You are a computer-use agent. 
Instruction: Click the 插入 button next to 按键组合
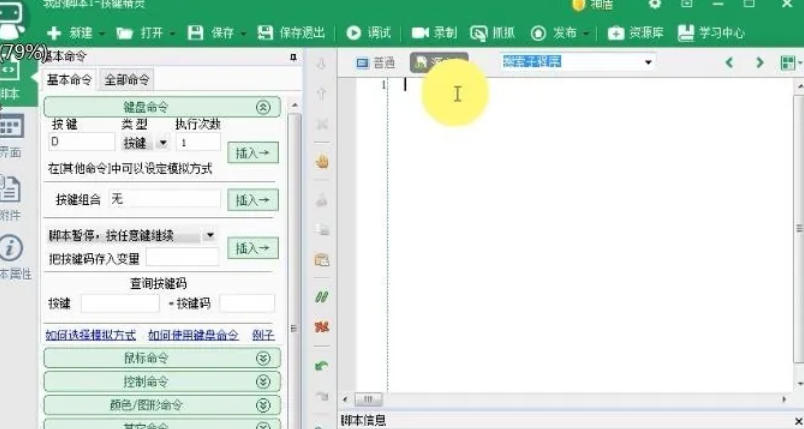point(252,200)
